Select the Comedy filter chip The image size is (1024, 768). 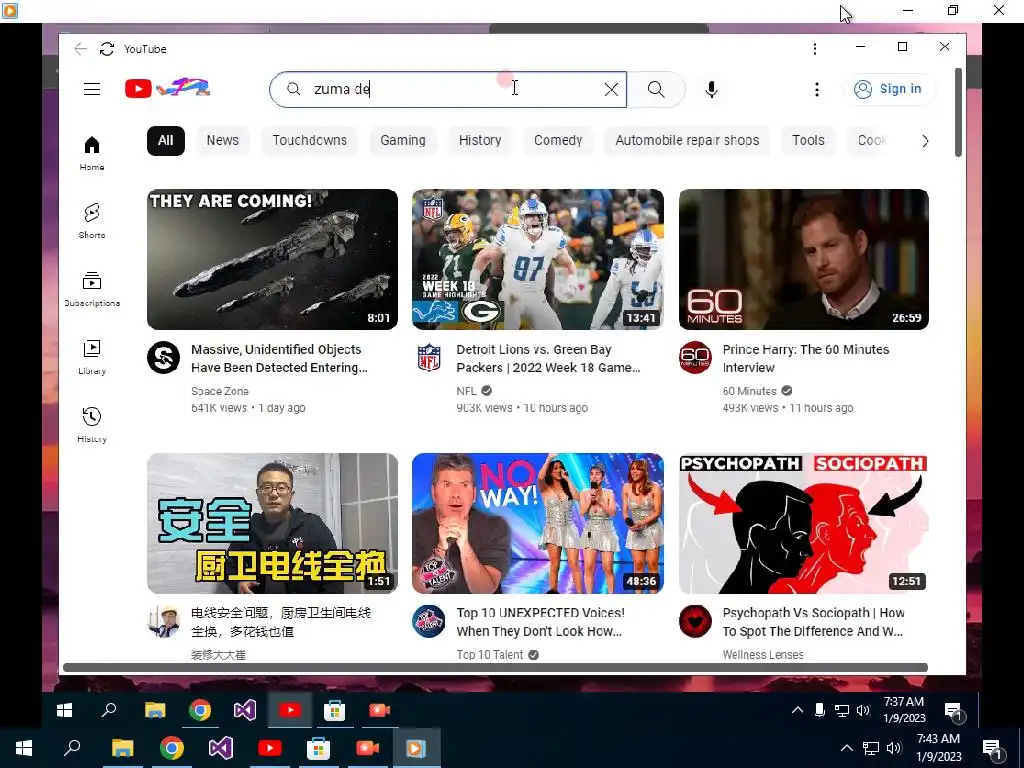point(558,140)
